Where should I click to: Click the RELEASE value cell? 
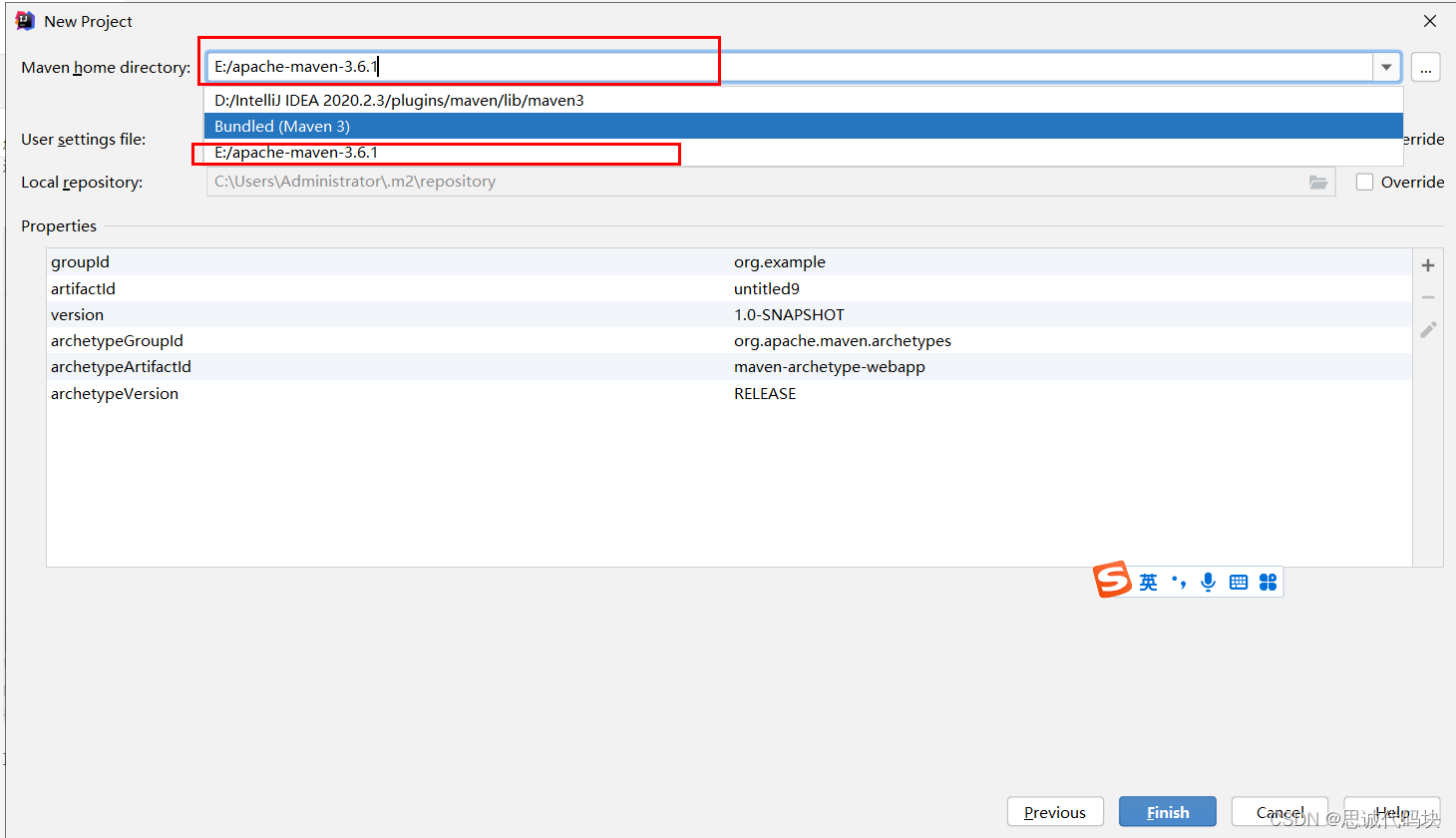765,394
